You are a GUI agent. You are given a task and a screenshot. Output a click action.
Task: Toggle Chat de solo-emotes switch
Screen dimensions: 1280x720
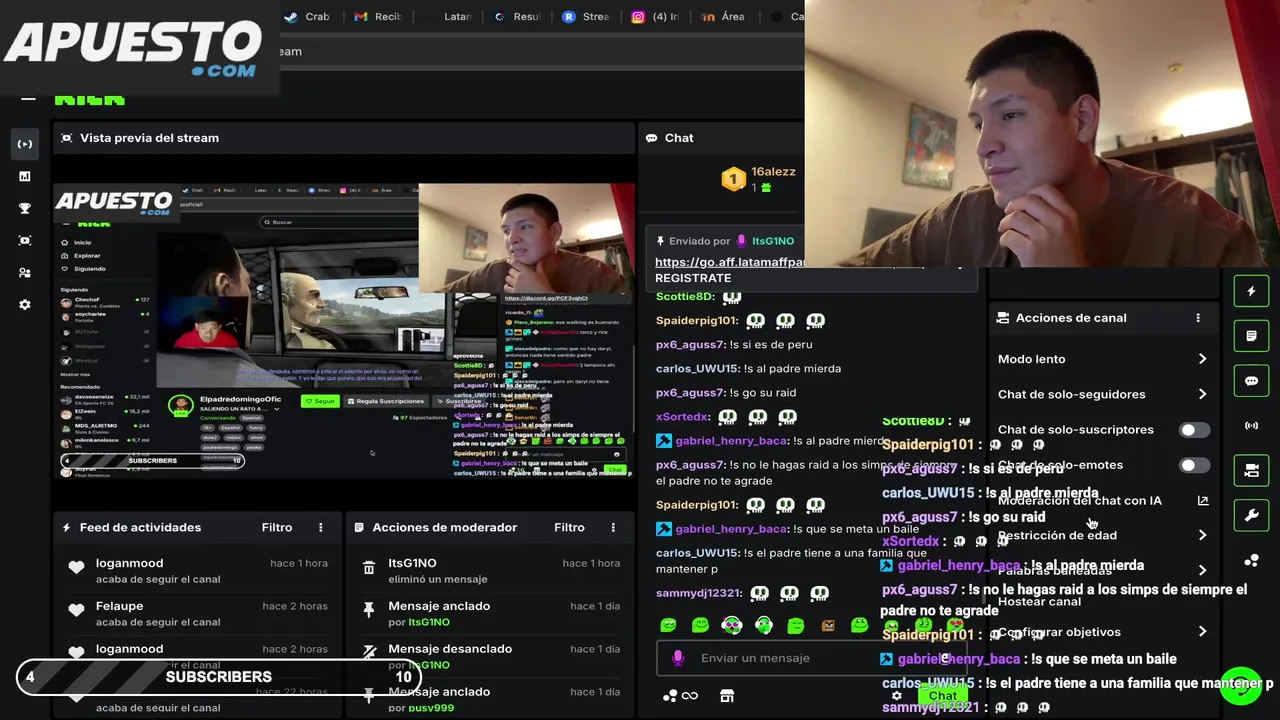click(1194, 465)
